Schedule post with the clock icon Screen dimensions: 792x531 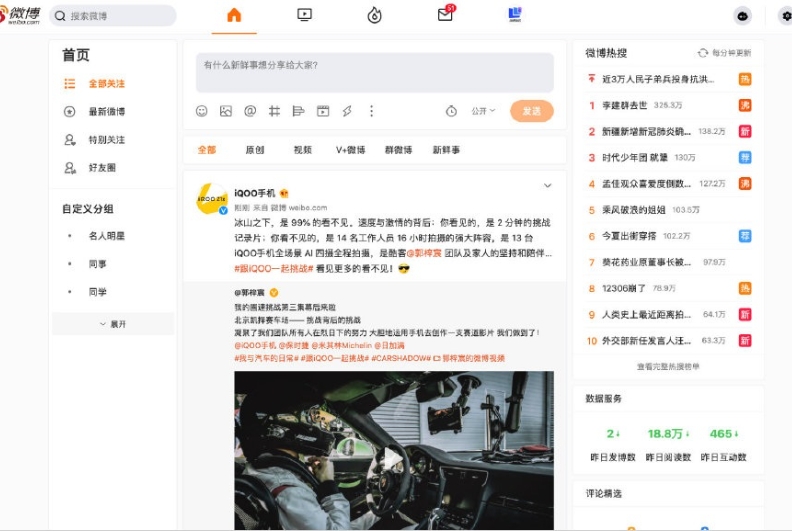(451, 111)
